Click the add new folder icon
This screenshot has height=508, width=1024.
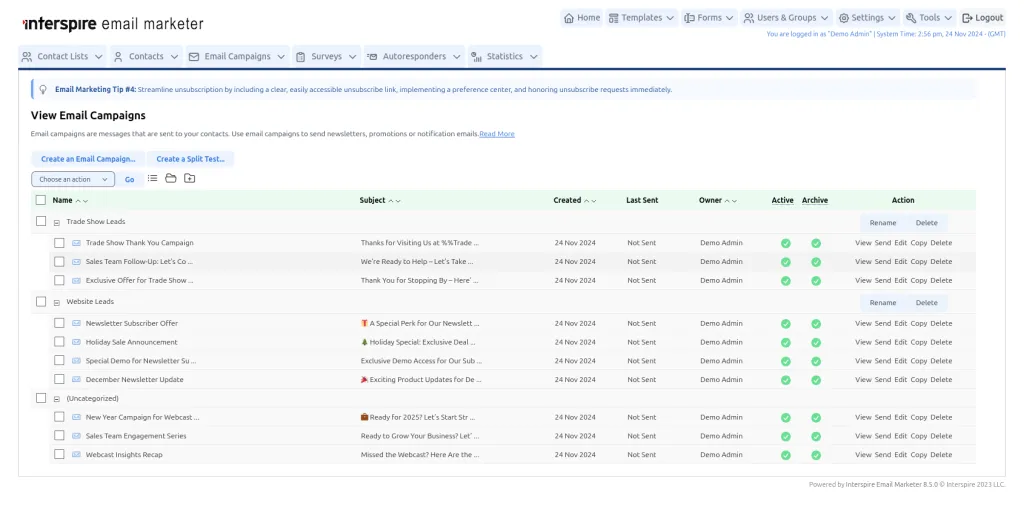point(189,178)
